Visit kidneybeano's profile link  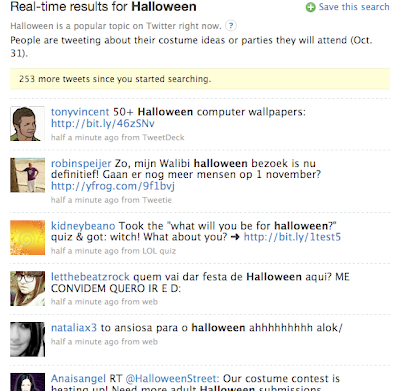(x=83, y=226)
